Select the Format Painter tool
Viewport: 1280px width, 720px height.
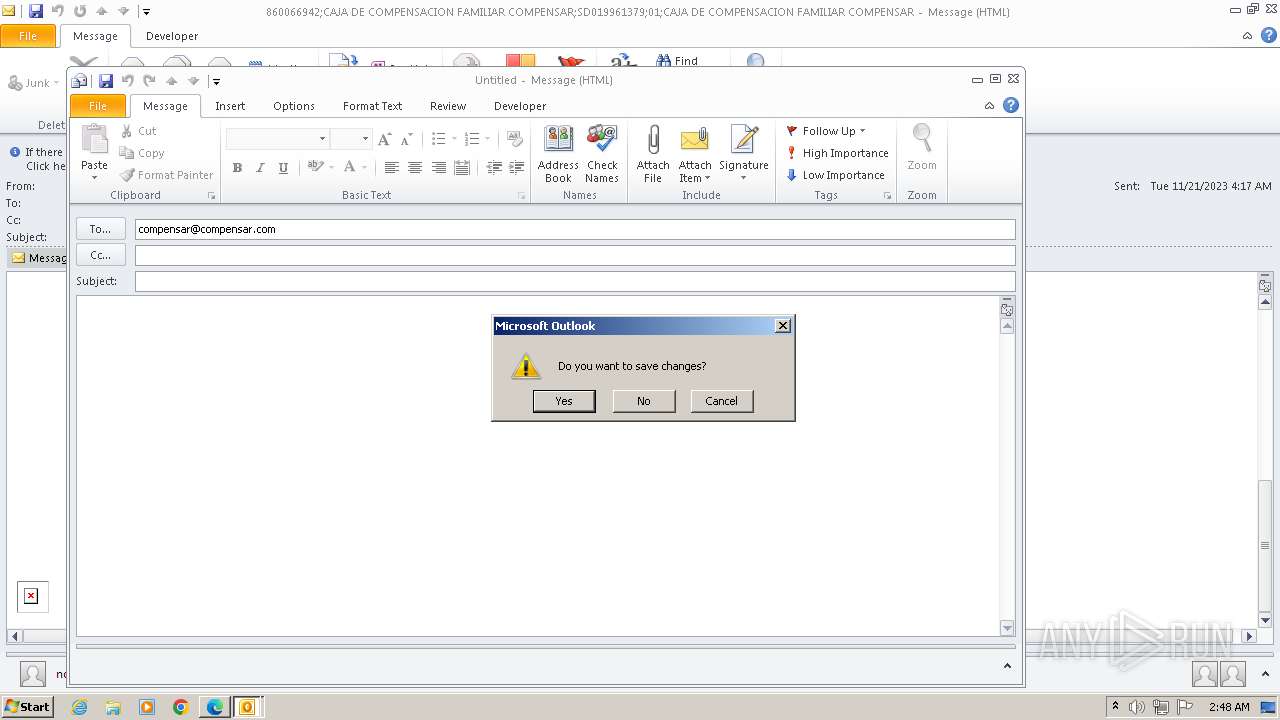click(x=166, y=175)
